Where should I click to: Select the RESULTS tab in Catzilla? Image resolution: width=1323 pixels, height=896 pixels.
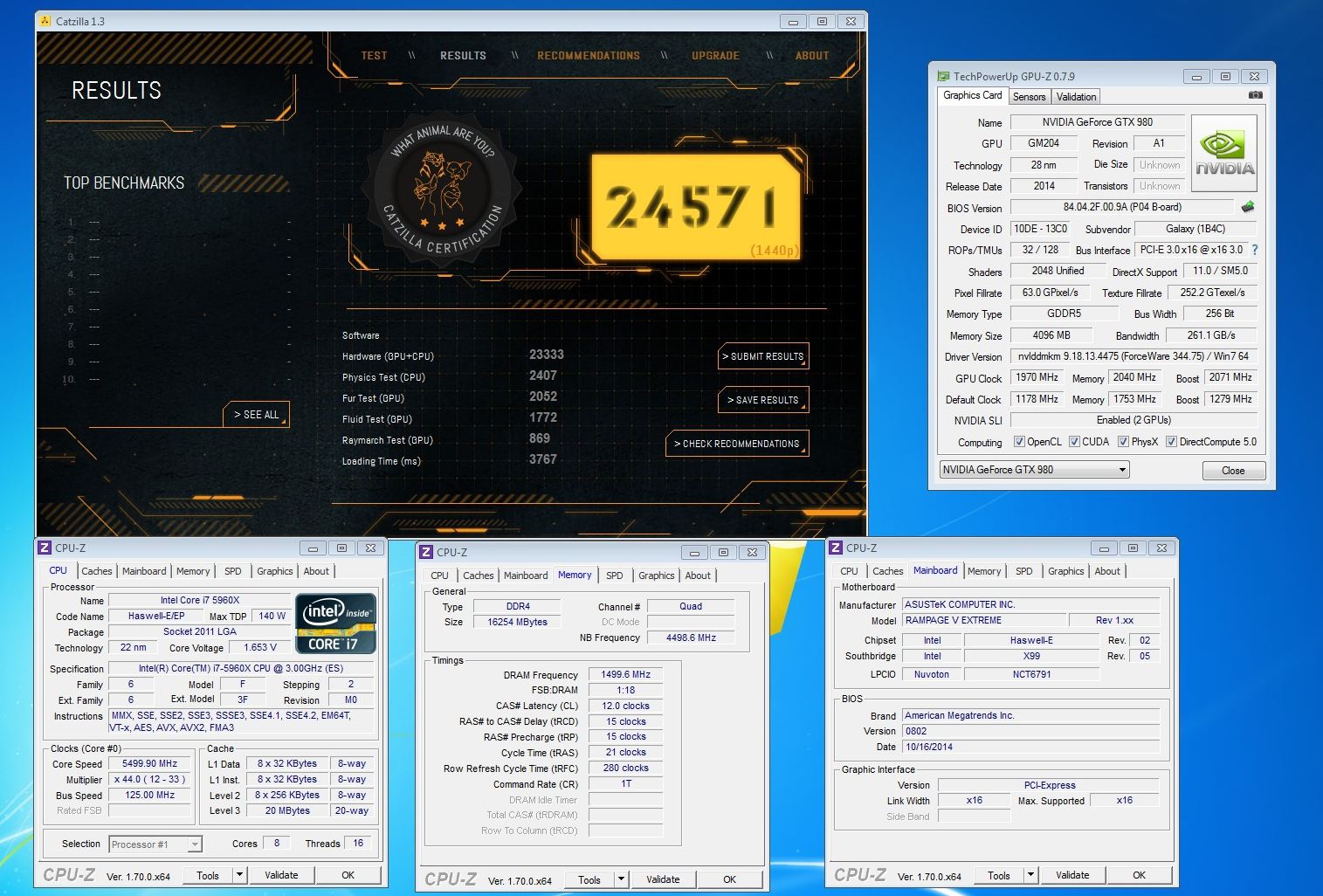click(x=463, y=55)
